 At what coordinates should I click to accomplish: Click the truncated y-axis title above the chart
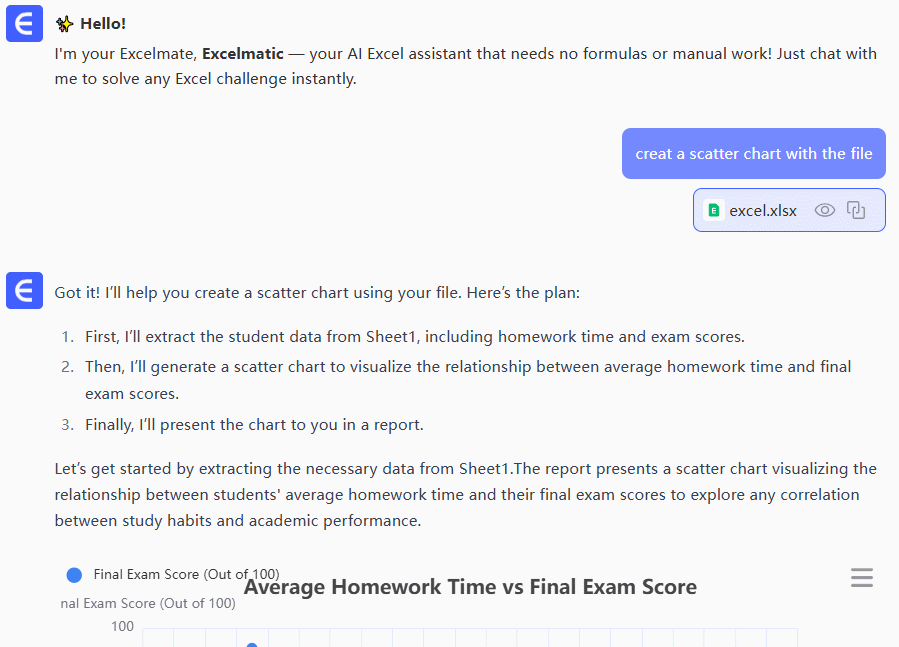pyautogui.click(x=148, y=603)
